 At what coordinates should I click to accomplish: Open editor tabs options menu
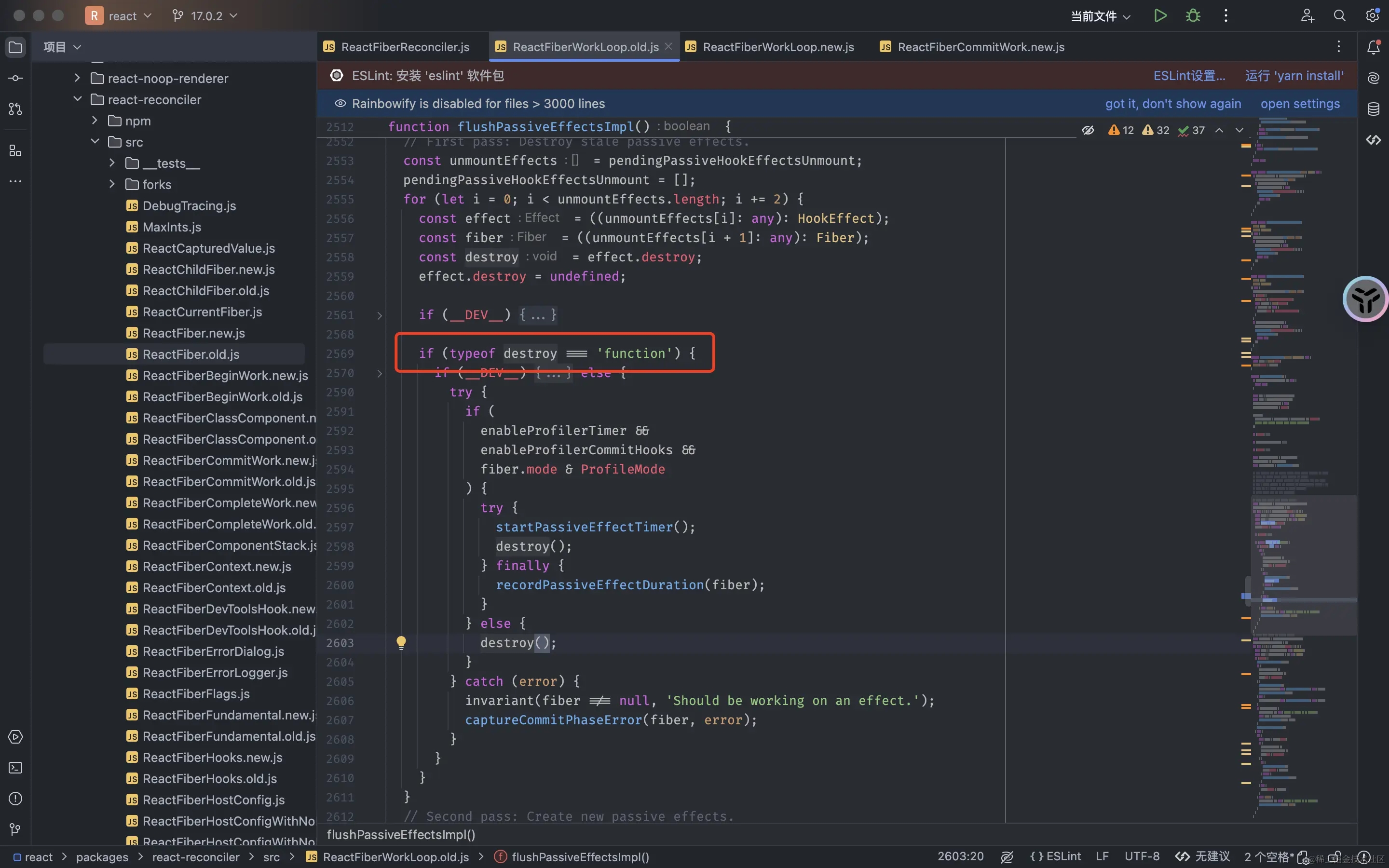point(1338,47)
